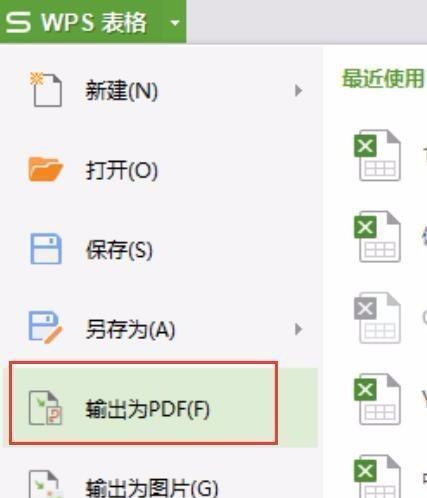Click the orange open-folder icon
The height and width of the screenshot is (498, 427).
click(46, 169)
